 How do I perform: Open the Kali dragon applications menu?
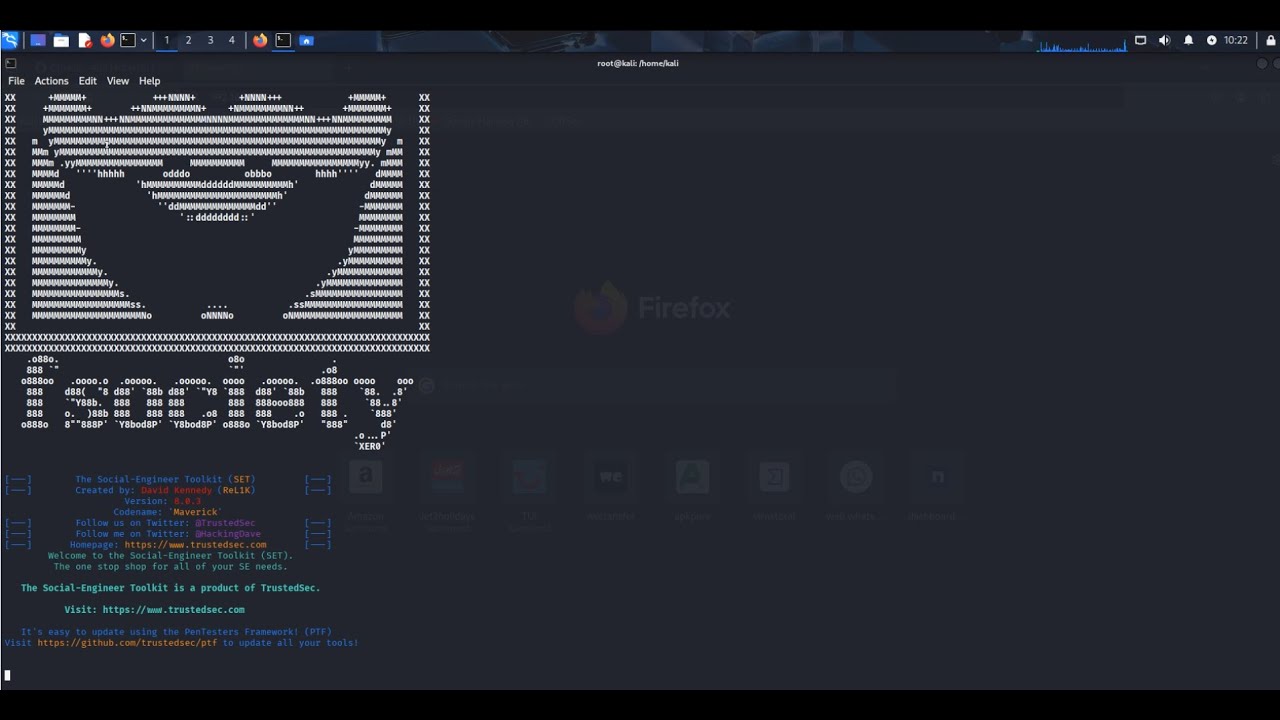(x=9, y=40)
